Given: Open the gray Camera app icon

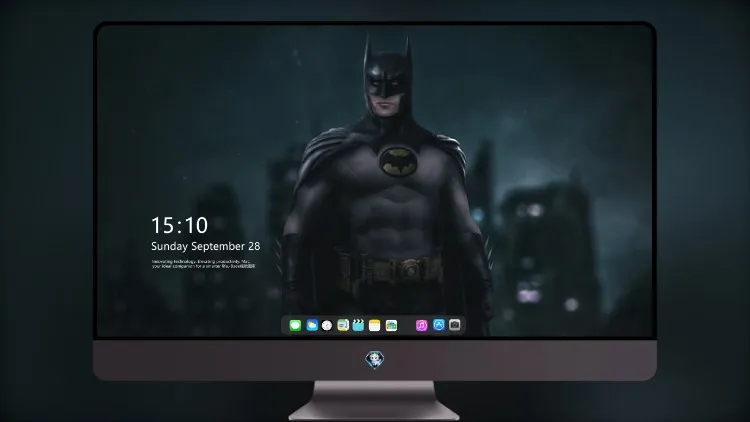Looking at the screenshot, I should click(x=455, y=325).
